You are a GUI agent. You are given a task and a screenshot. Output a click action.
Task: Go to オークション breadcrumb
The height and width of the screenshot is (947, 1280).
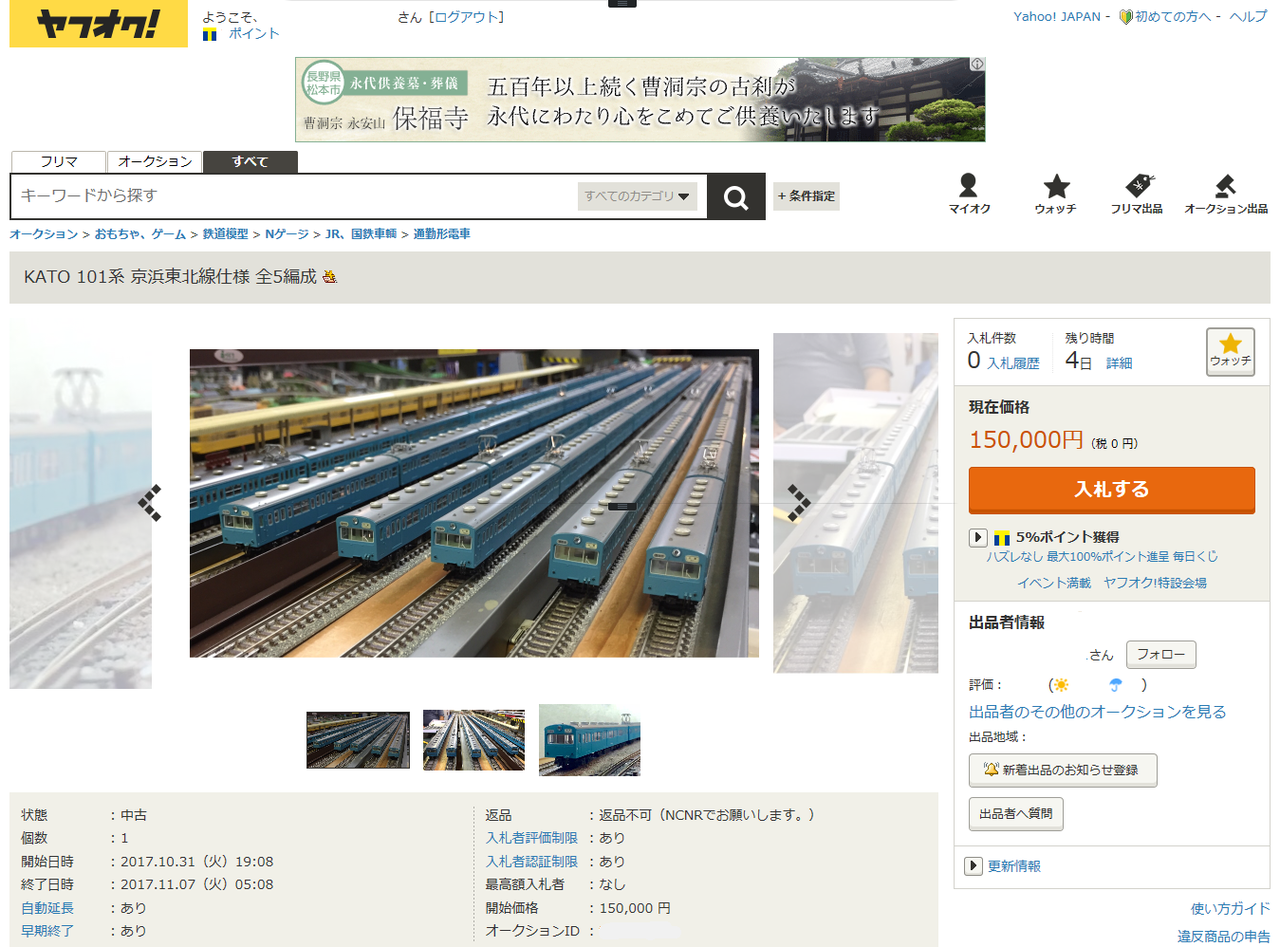click(44, 234)
